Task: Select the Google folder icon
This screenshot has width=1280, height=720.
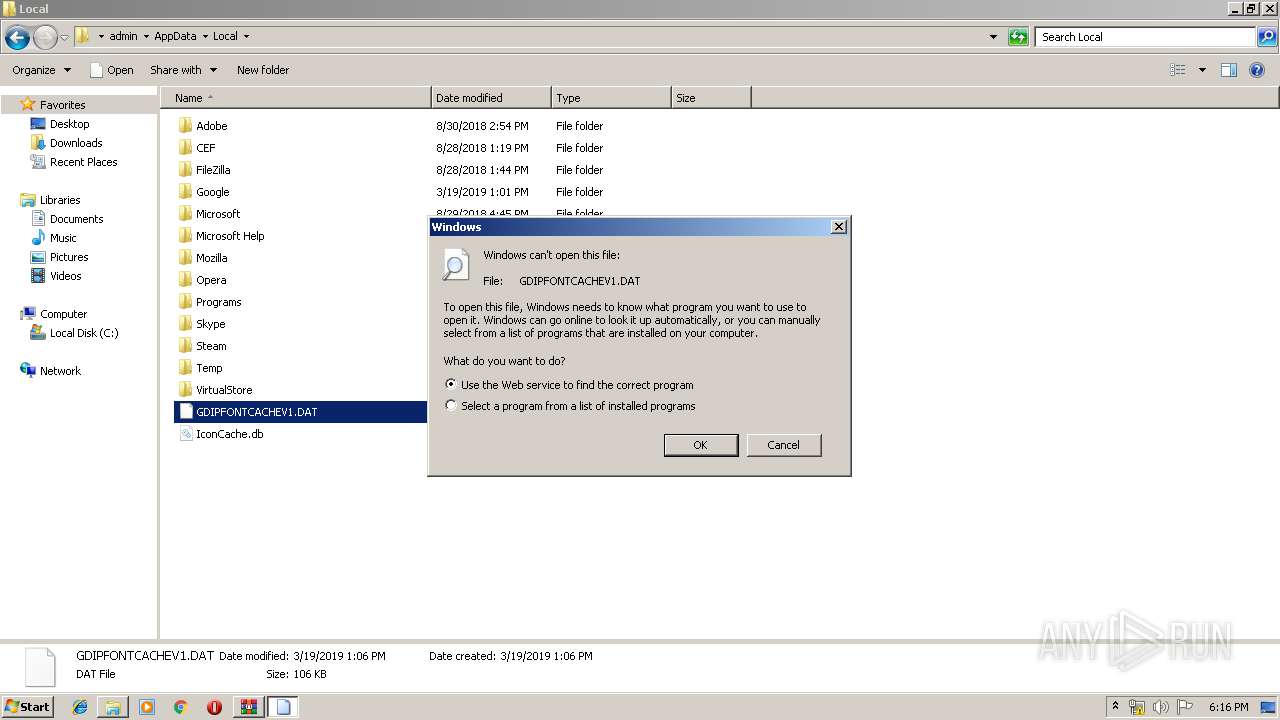Action: pos(185,191)
